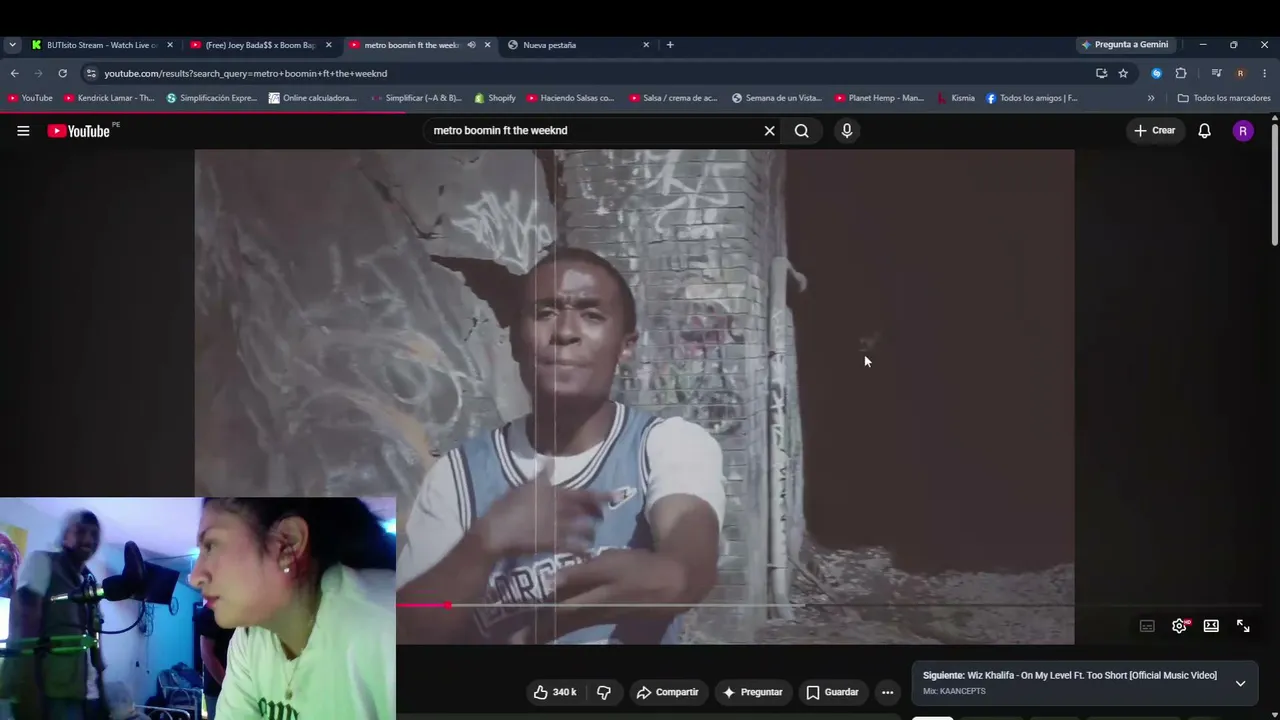The width and height of the screenshot is (1280, 720).
Task: Open Chrome three-dot menu
Action: click(x=1265, y=73)
